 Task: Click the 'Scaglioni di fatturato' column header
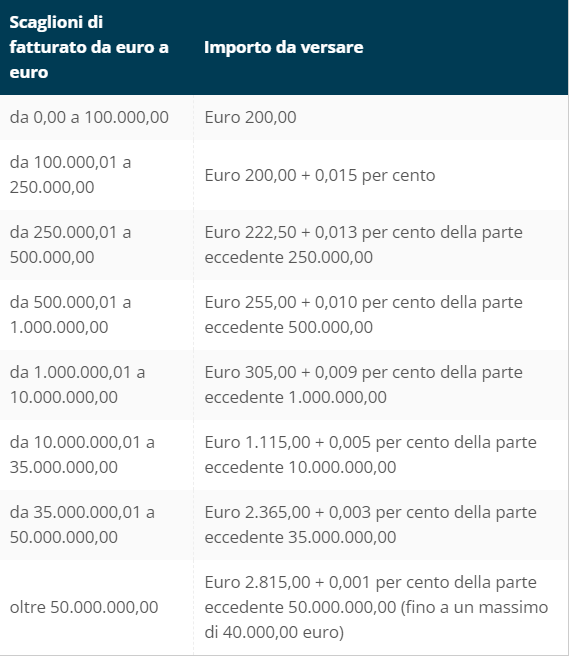tap(97, 47)
